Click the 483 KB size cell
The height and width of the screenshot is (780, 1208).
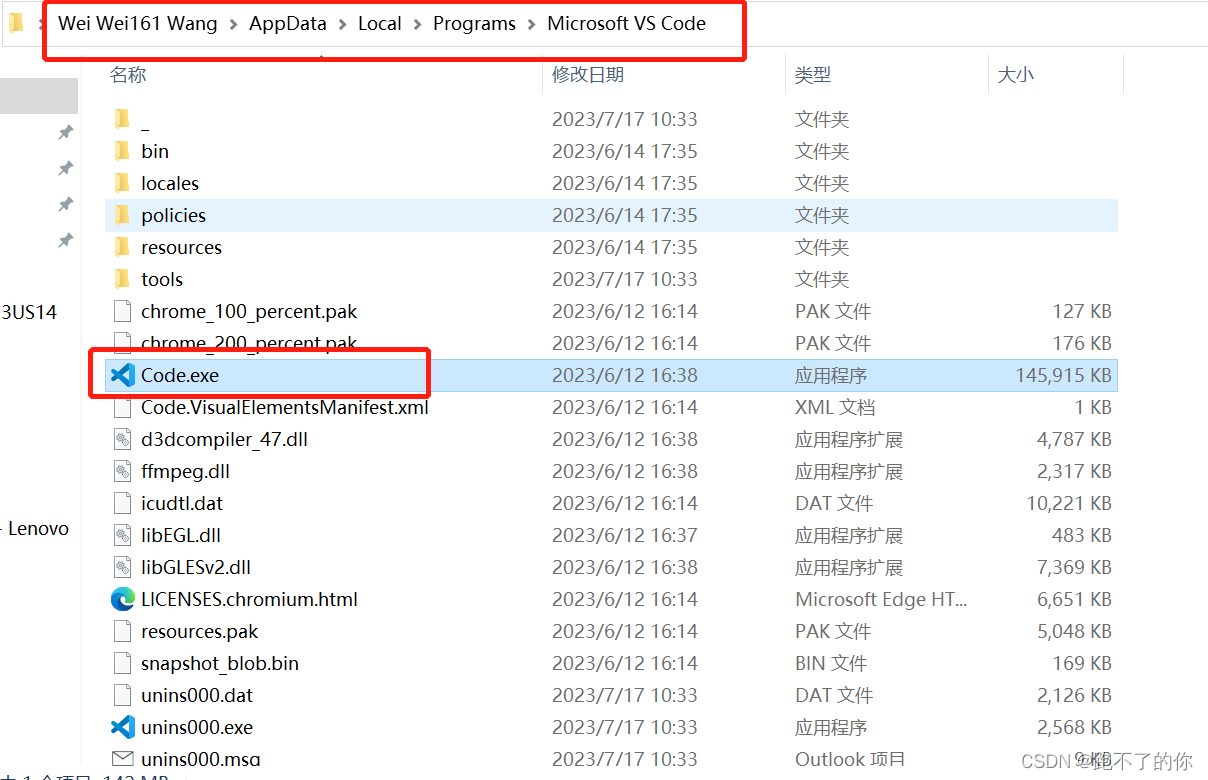[x=1082, y=535]
